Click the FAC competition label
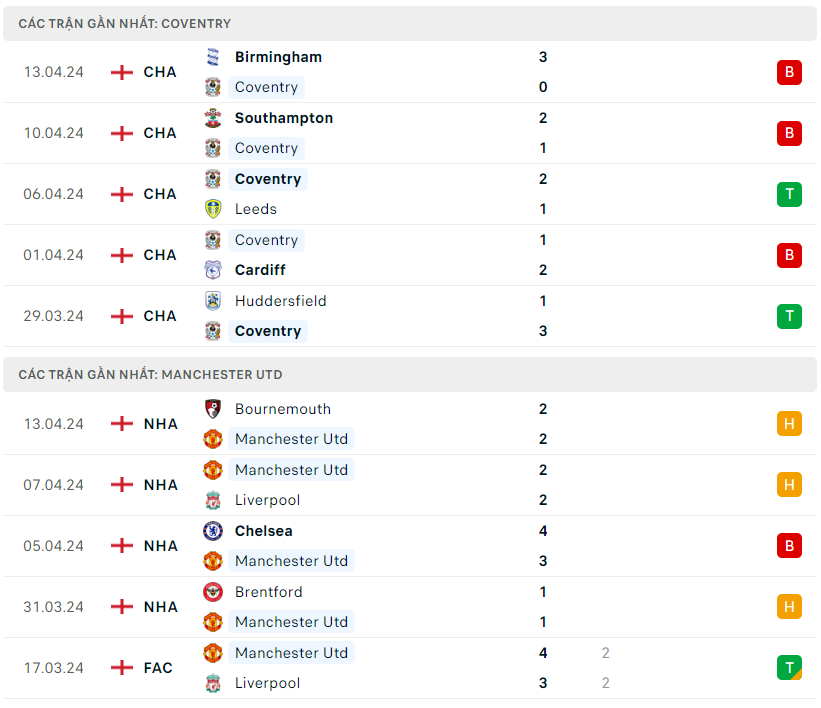This screenshot has height=708, width=821. (158, 668)
